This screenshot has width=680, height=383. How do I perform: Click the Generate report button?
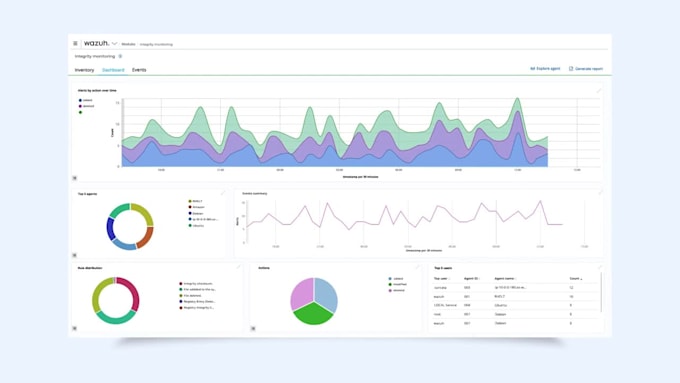(x=586, y=69)
